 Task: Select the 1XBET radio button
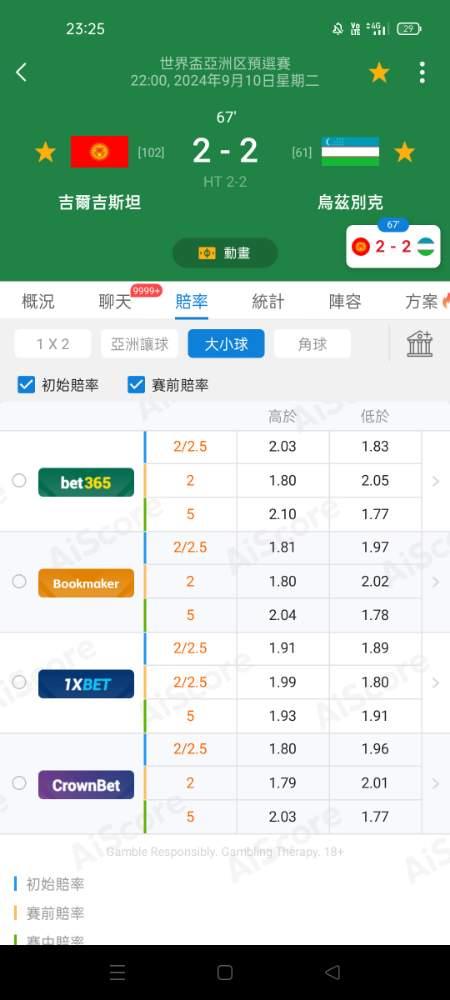point(19,682)
